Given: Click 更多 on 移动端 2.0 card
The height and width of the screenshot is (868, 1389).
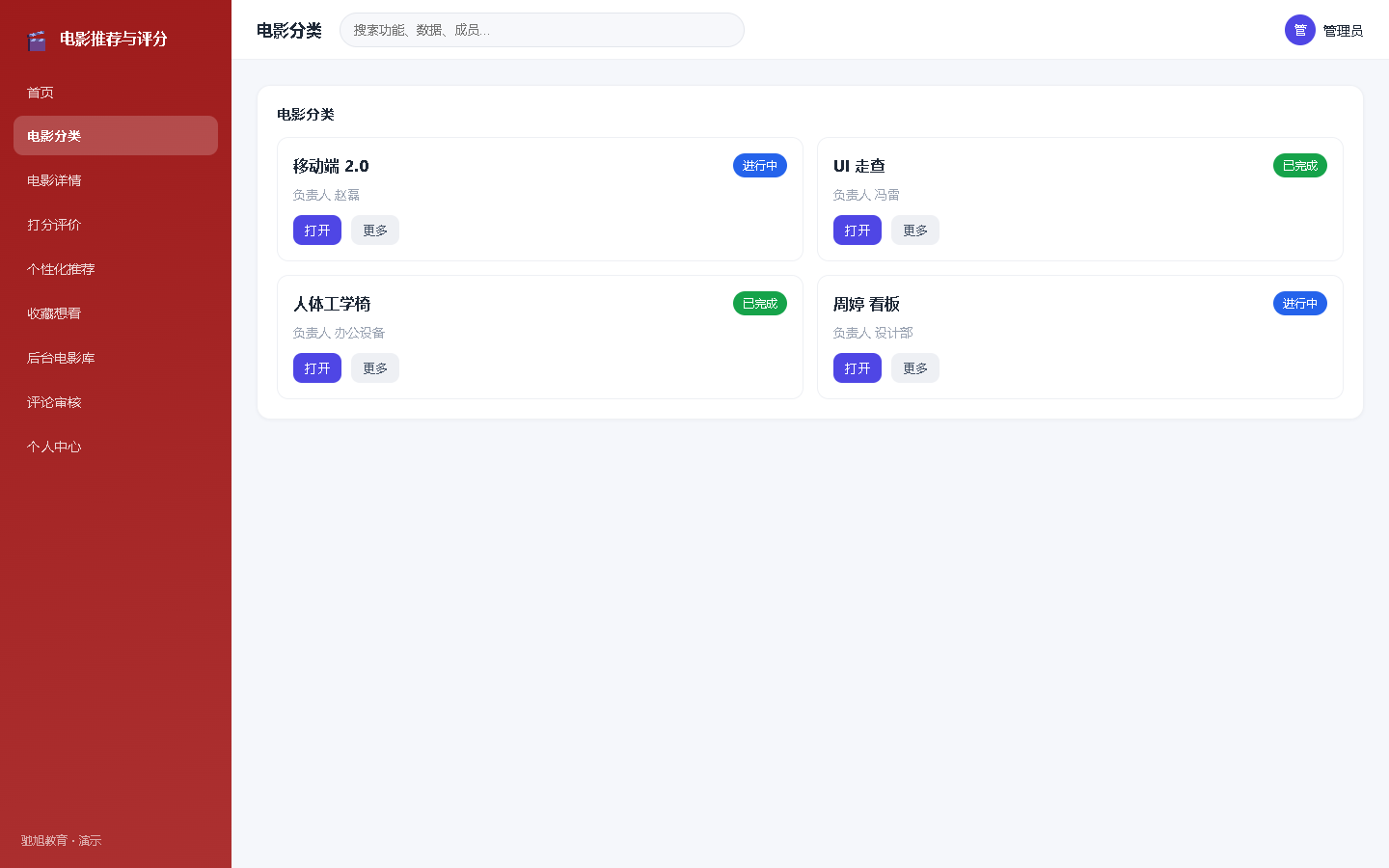Looking at the screenshot, I should 375,231.
